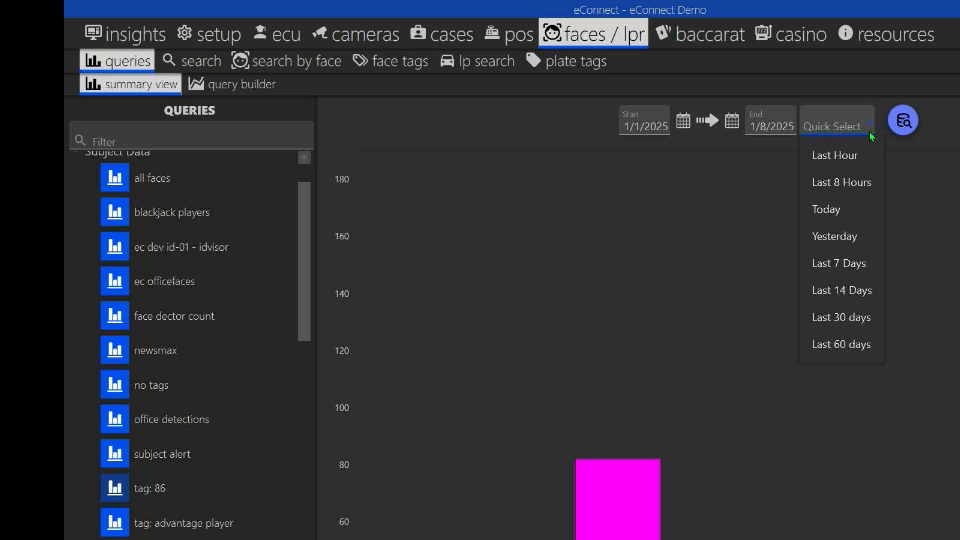960x540 pixels.
Task: Switch to the casino tab
Action: click(790, 34)
